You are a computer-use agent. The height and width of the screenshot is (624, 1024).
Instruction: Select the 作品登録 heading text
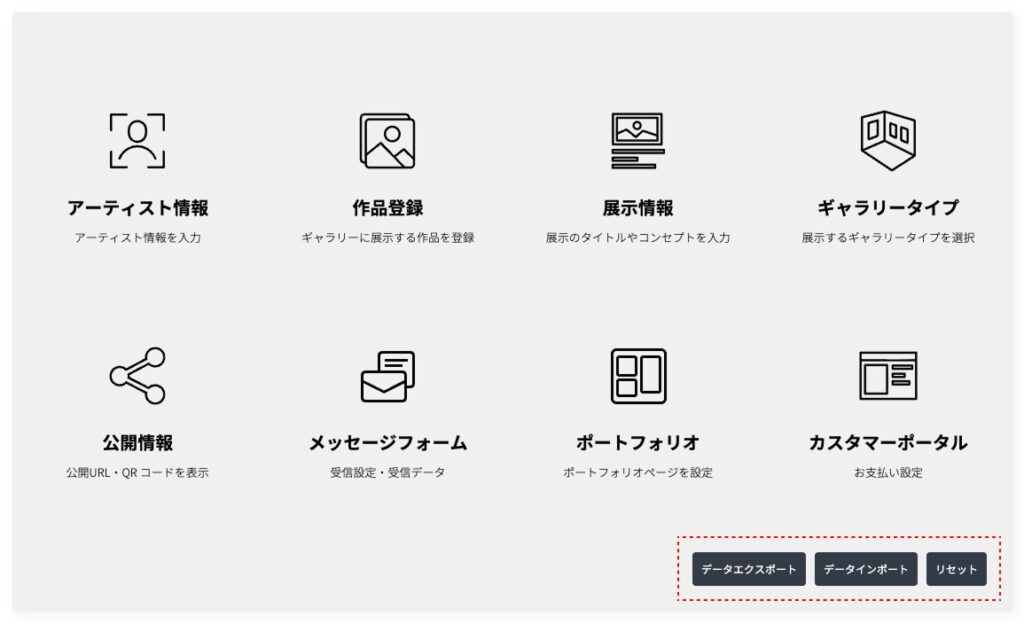tap(387, 208)
